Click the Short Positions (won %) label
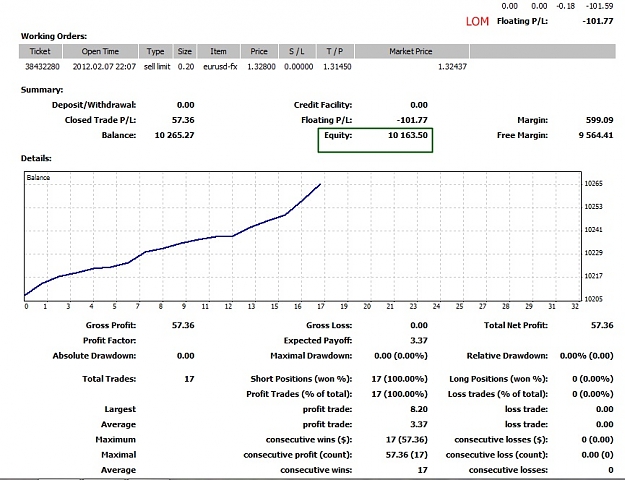The width and height of the screenshot is (625, 480). (x=301, y=379)
